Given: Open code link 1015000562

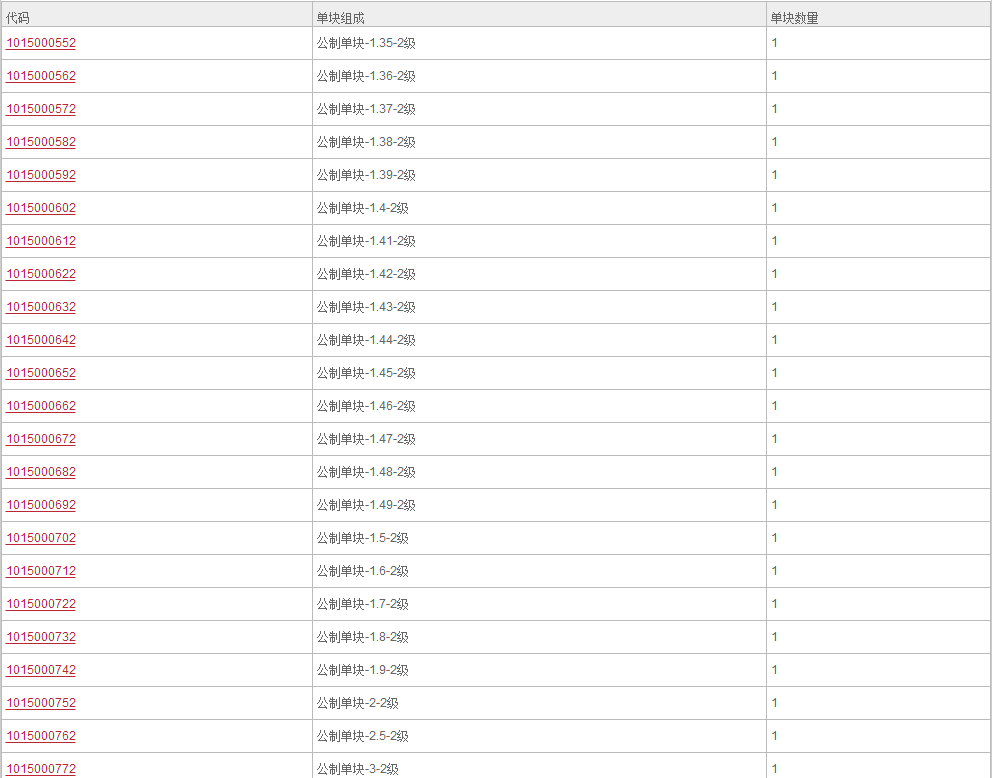Looking at the screenshot, I should pyautogui.click(x=41, y=76).
